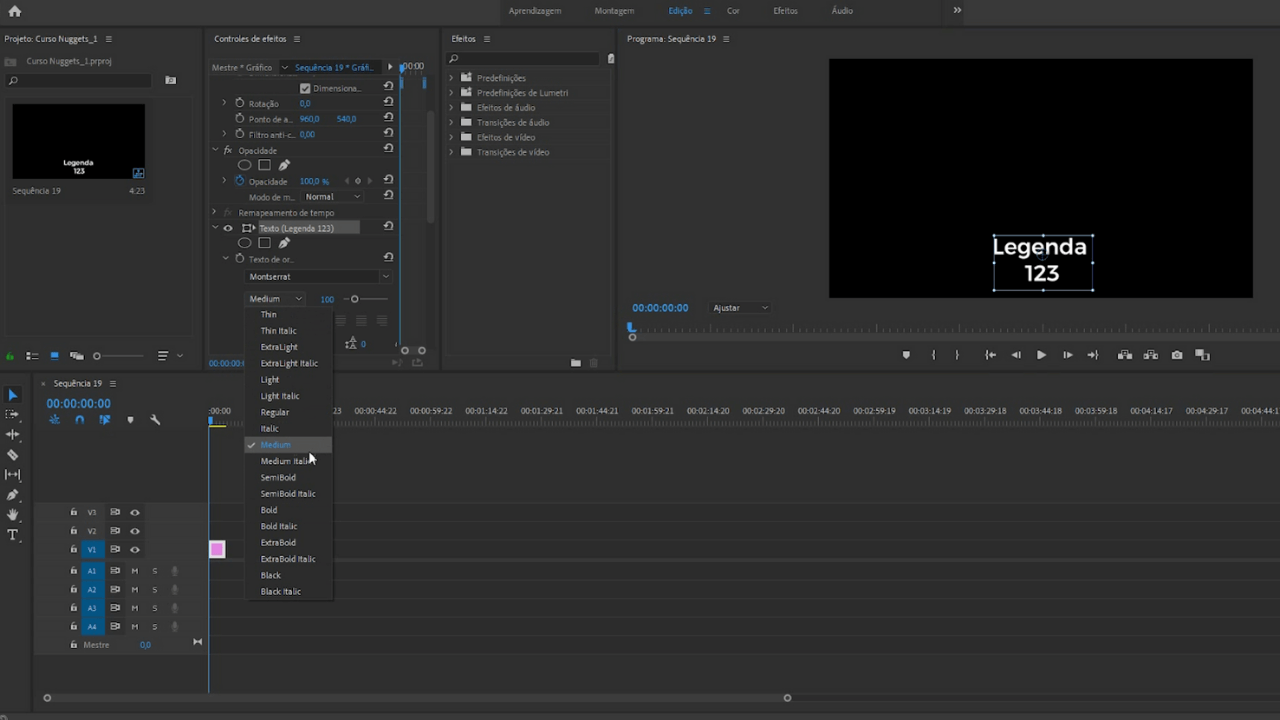Screen dimensions: 1280x720
Task: Expand Remapeamento de tempo section
Action: pos(214,213)
